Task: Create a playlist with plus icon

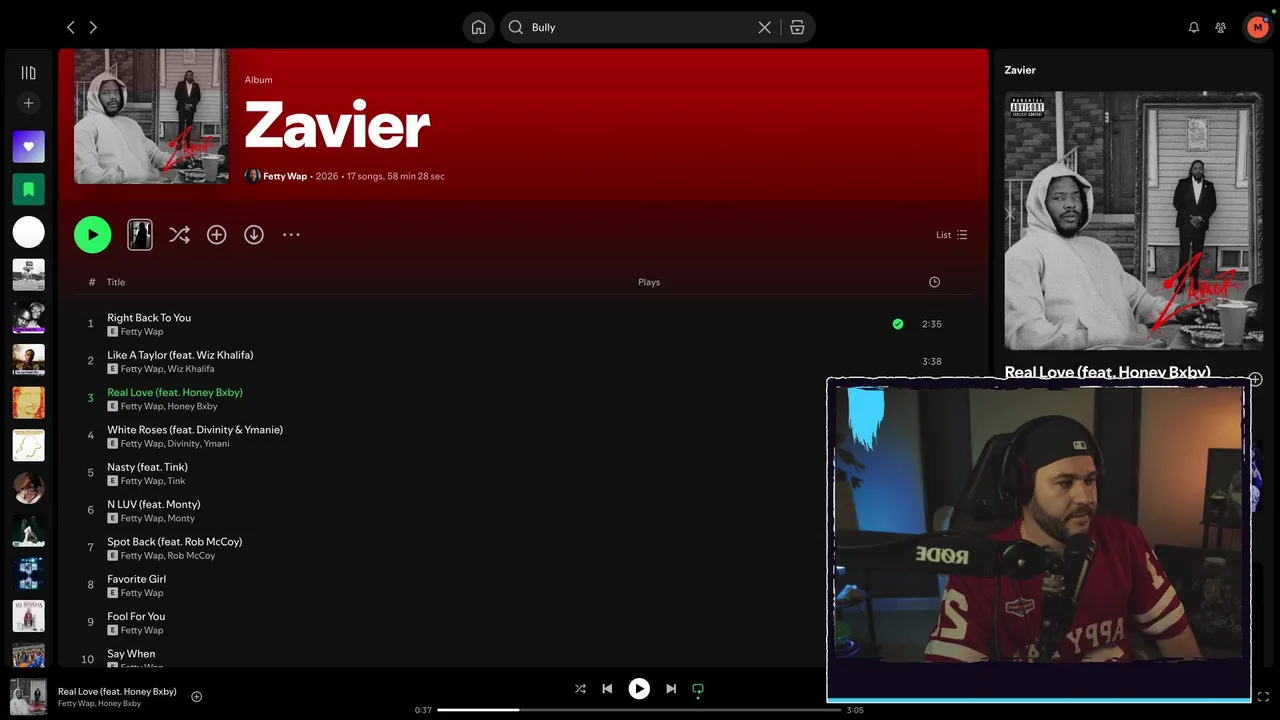Action: [28, 103]
